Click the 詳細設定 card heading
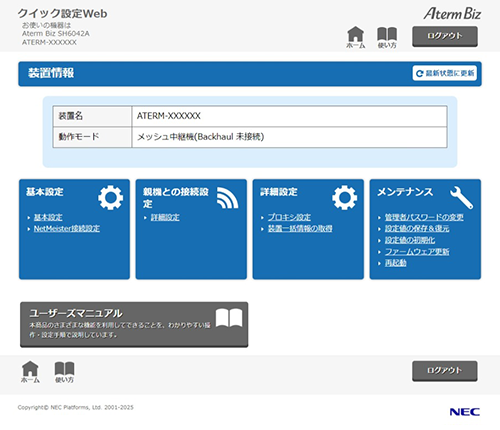The width and height of the screenshot is (500, 430). 279,192
